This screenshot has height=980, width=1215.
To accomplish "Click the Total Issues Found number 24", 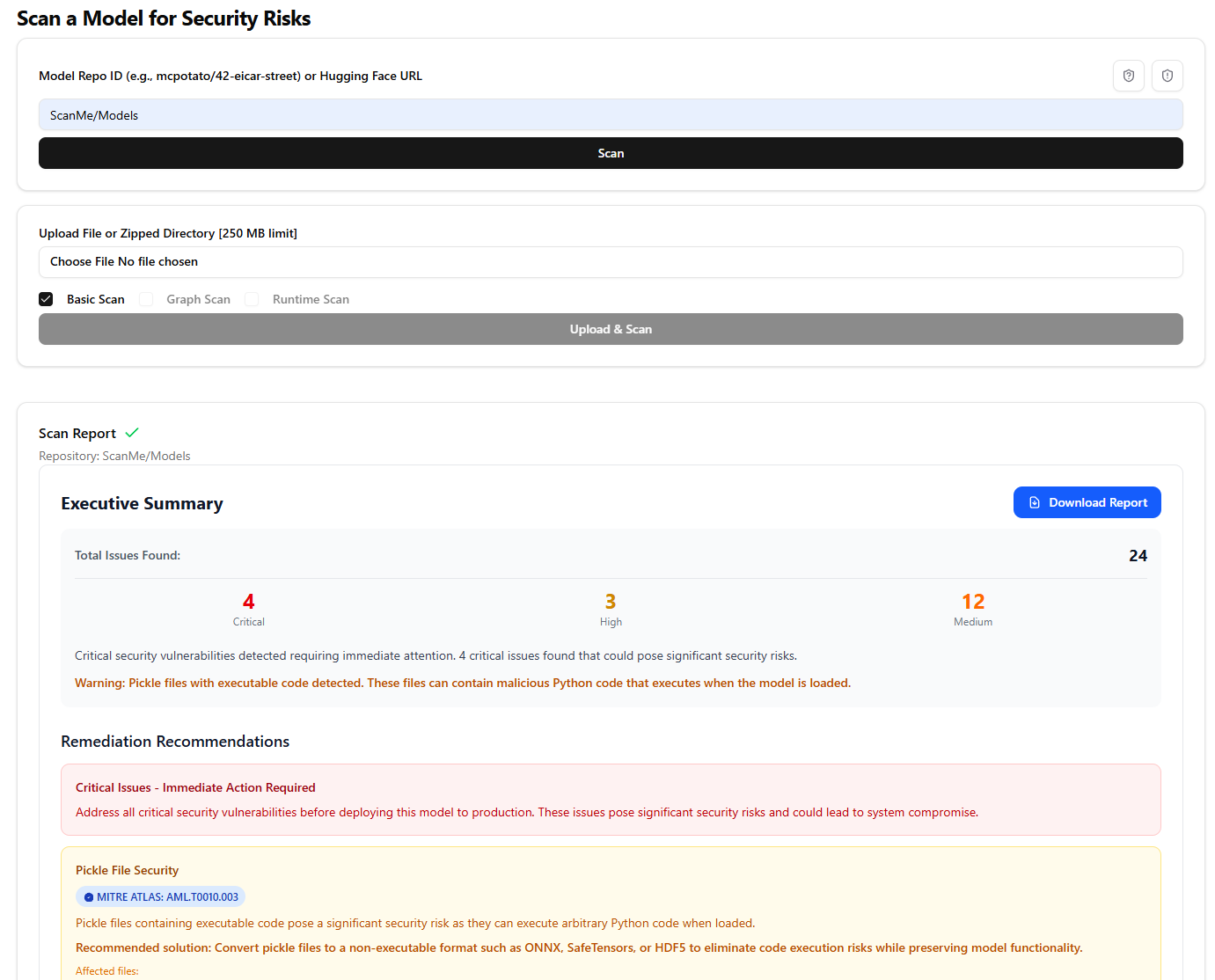I will click(1138, 556).
